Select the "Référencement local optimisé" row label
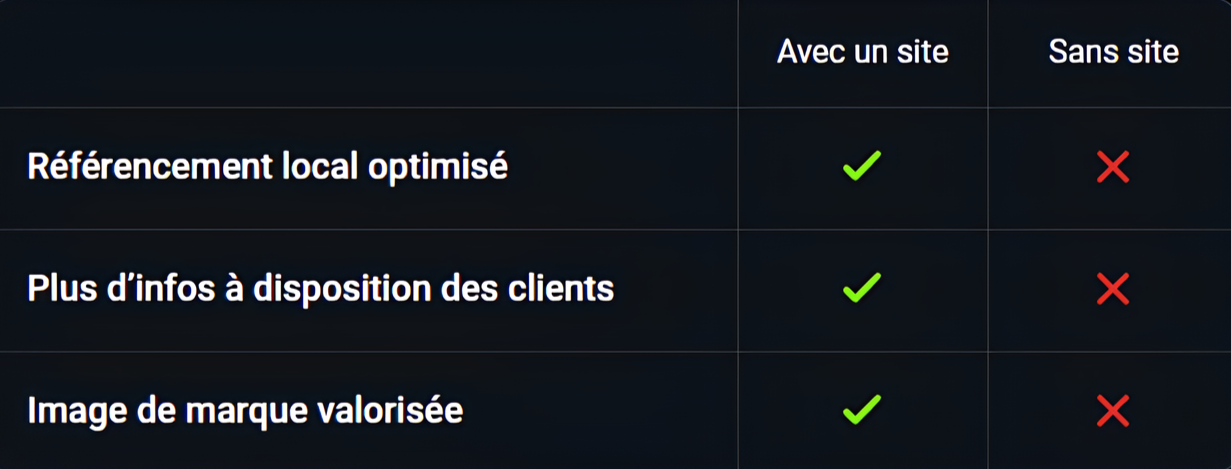 (x=268, y=167)
